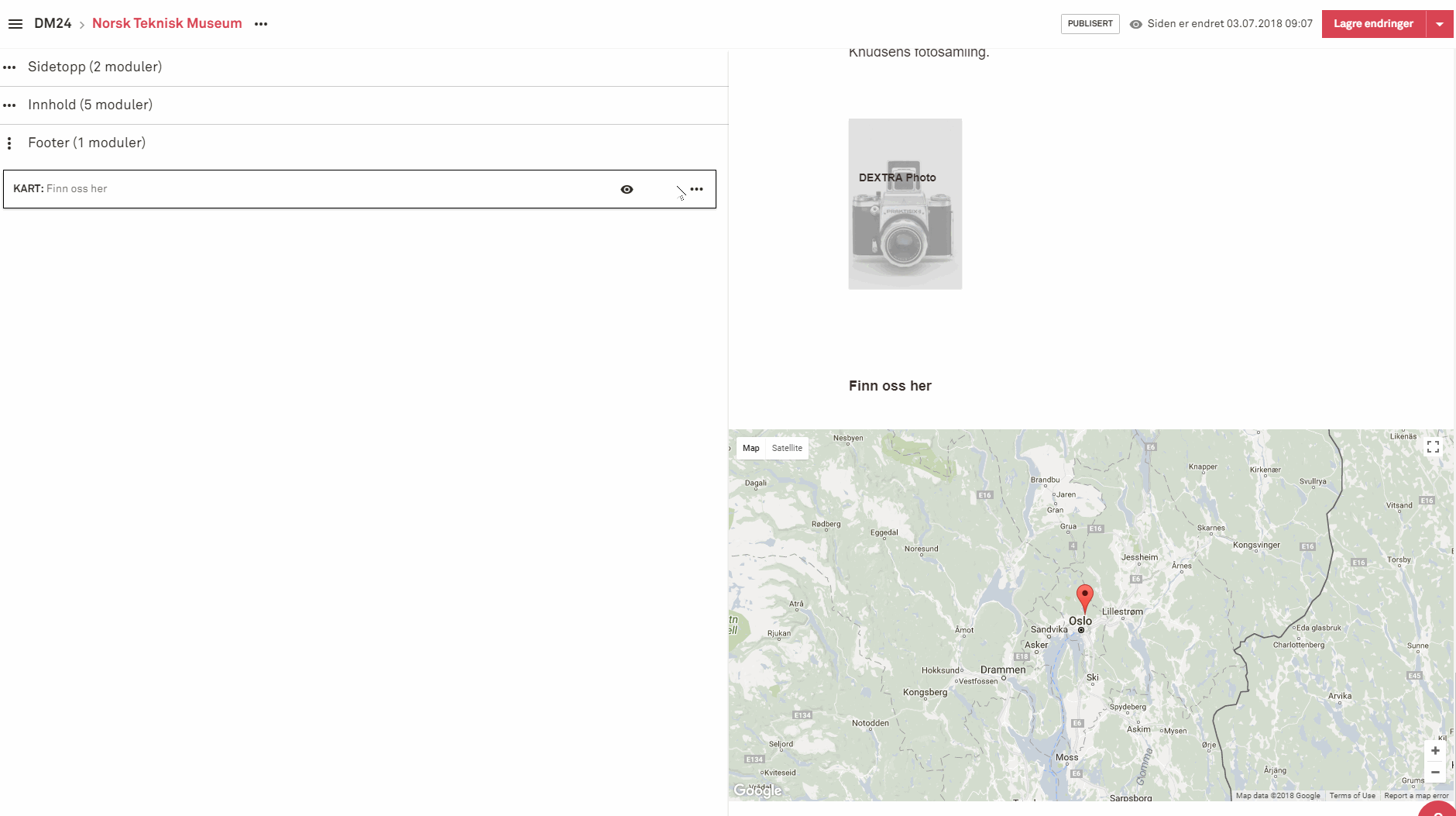Screen dimensions: 1456x816
Task: Switch map to Satellite view
Action: coord(787,448)
